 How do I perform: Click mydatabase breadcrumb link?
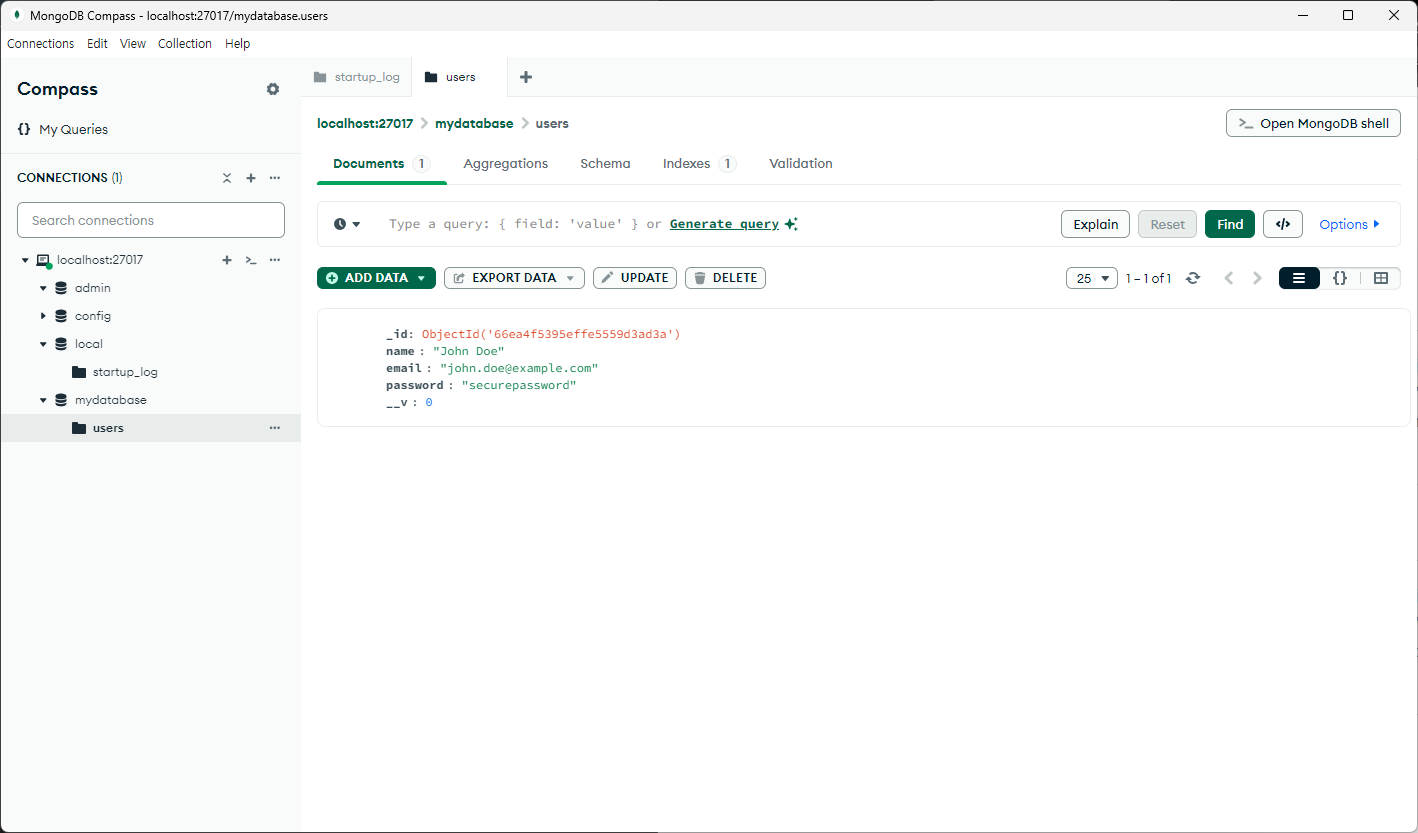pyautogui.click(x=474, y=124)
